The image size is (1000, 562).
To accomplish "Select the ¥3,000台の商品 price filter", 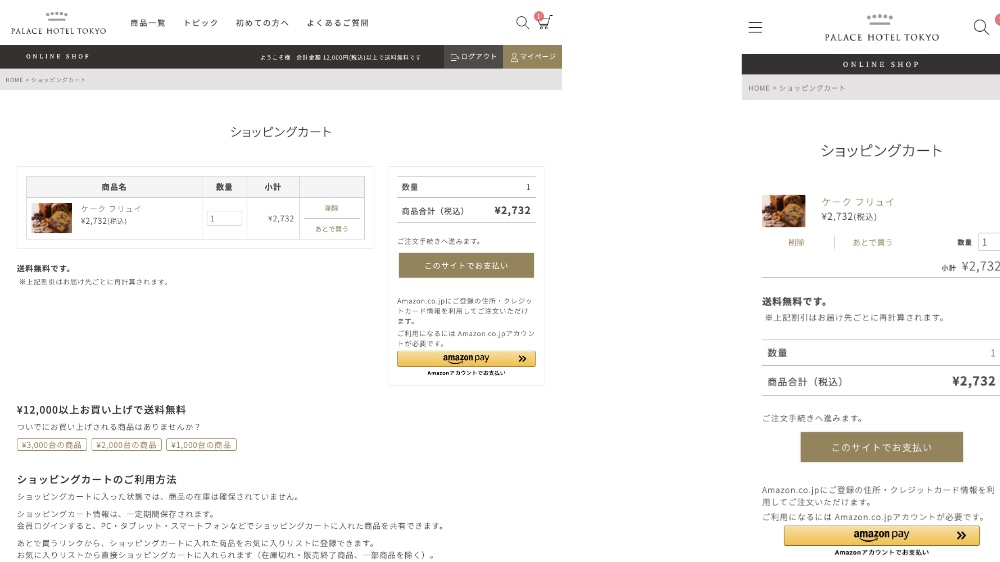I will [52, 445].
